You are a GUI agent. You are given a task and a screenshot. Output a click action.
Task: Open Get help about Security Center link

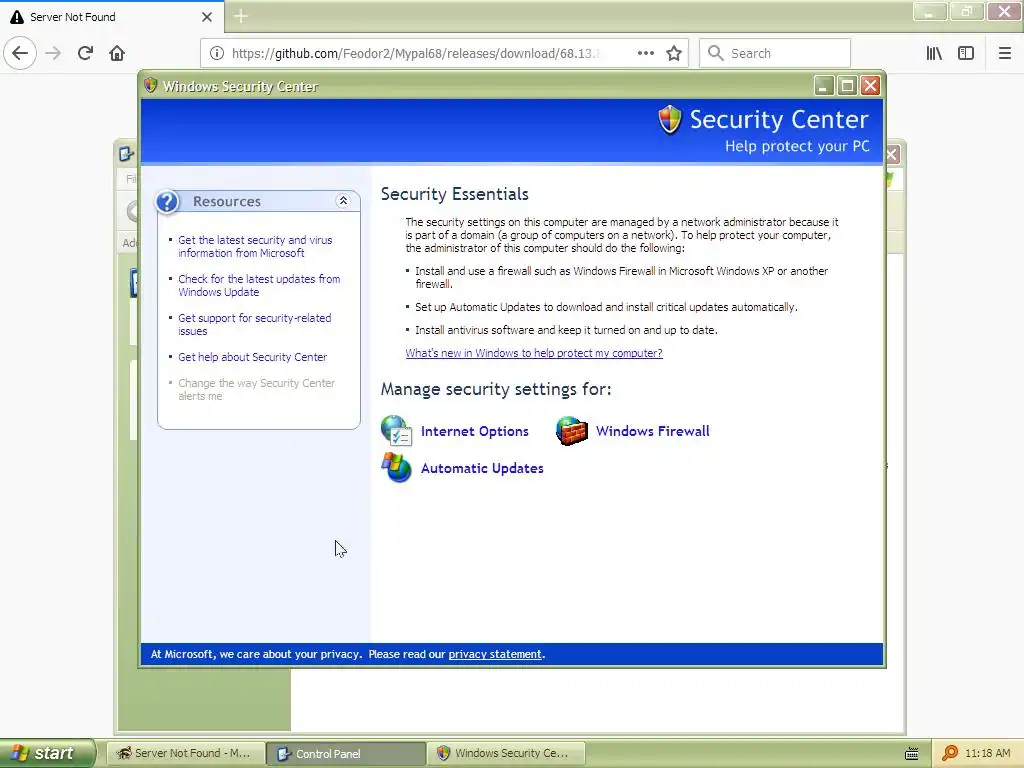253,357
